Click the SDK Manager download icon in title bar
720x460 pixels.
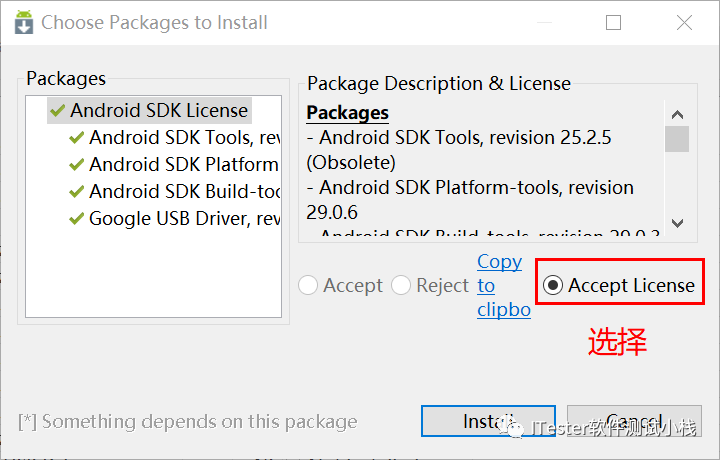point(22,22)
